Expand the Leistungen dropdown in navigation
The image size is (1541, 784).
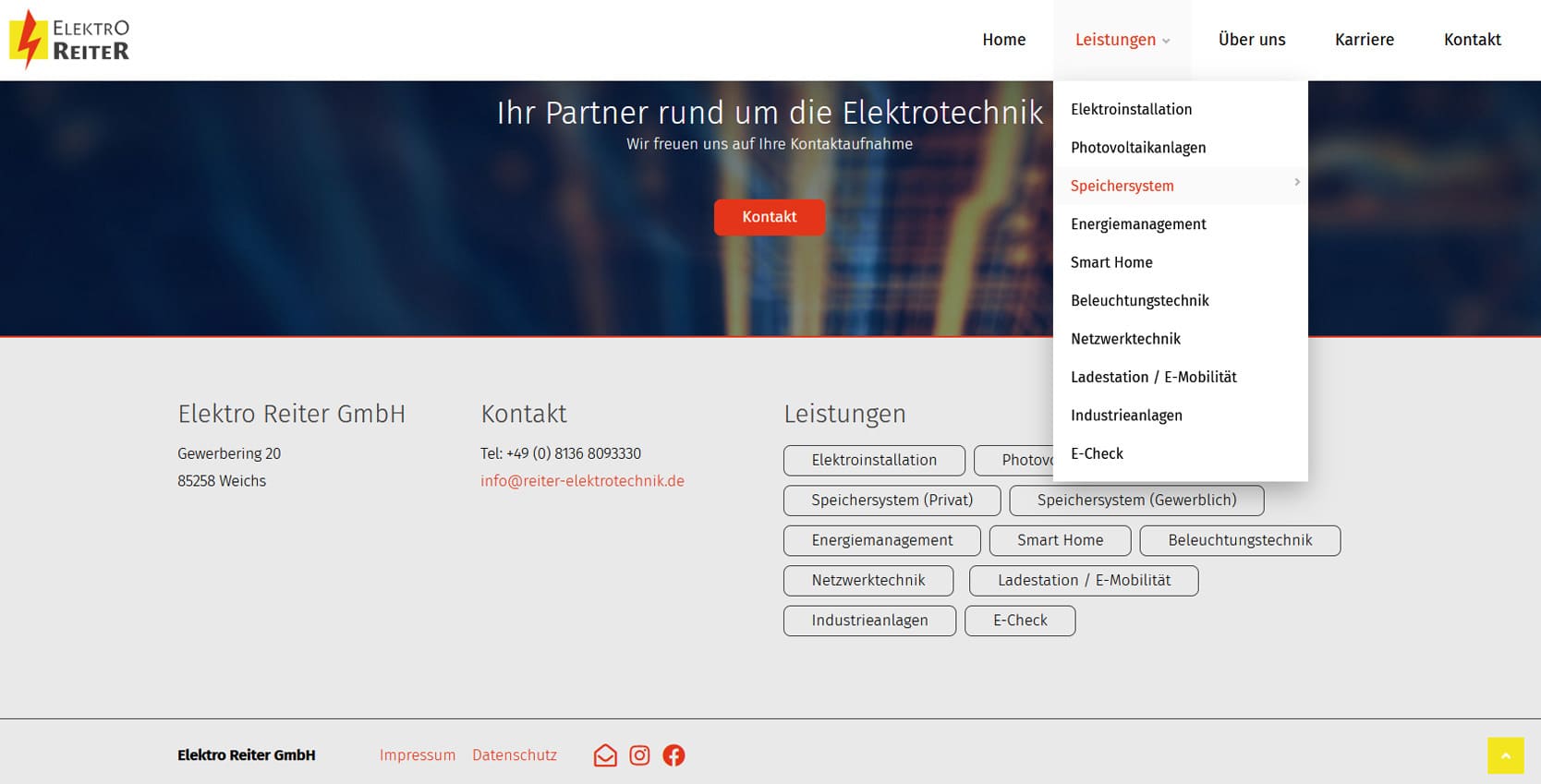point(1122,40)
